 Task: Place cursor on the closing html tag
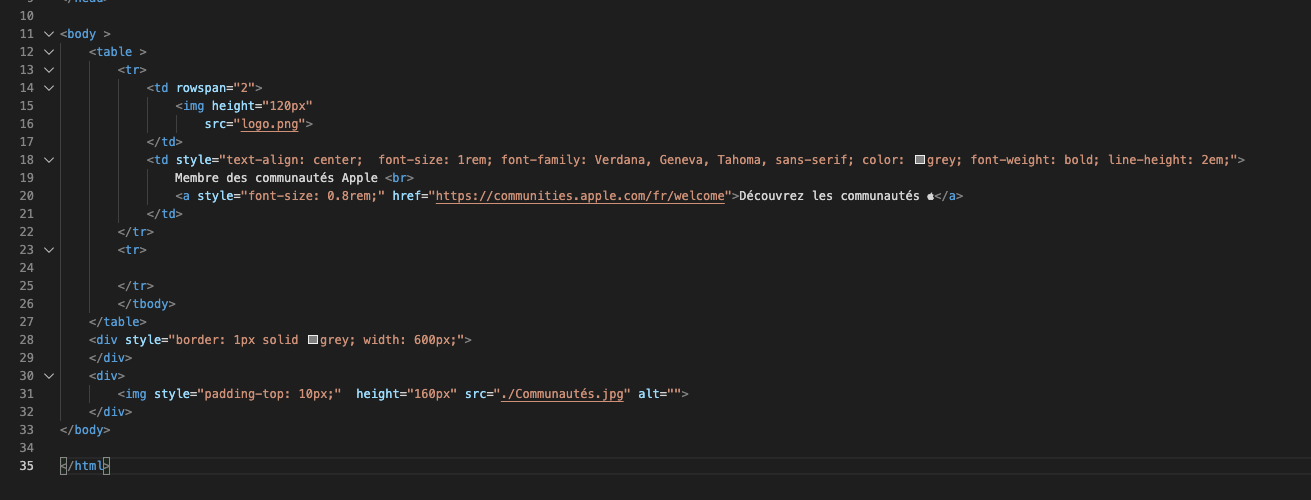[84, 466]
